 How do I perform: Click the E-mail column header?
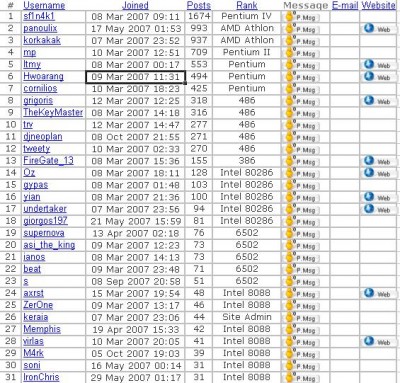[345, 5]
